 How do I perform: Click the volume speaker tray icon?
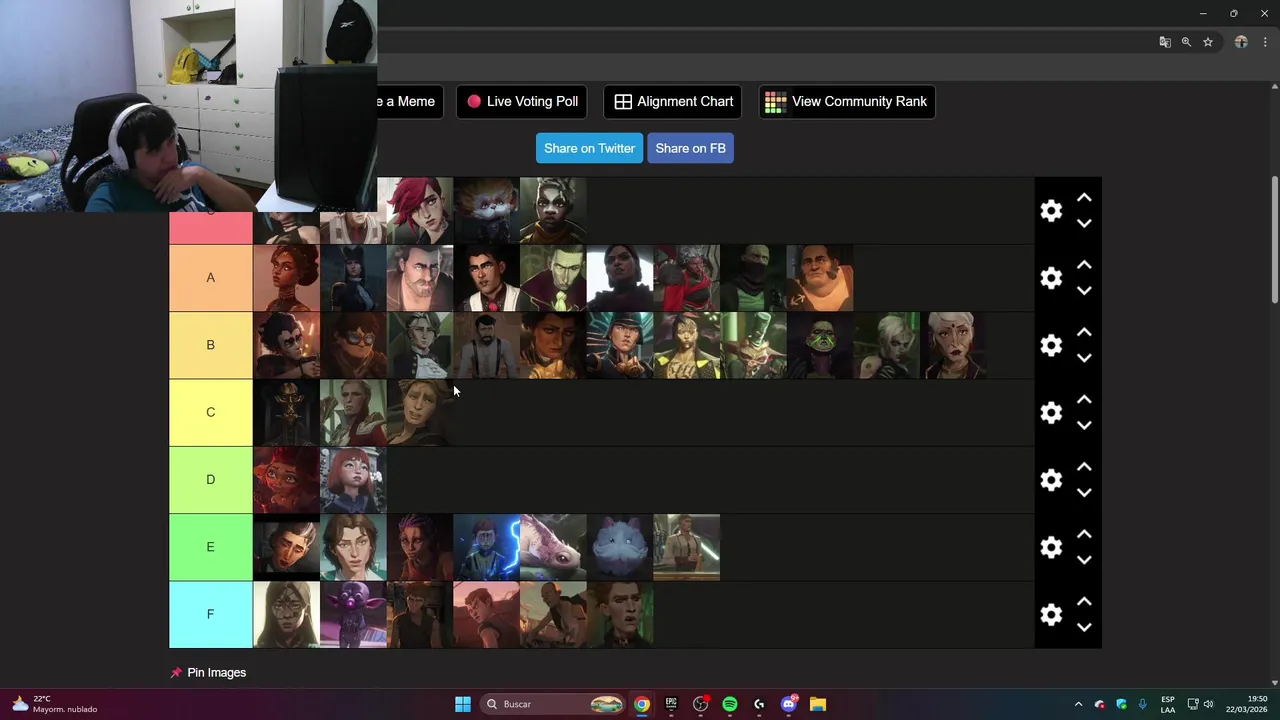(x=1208, y=704)
